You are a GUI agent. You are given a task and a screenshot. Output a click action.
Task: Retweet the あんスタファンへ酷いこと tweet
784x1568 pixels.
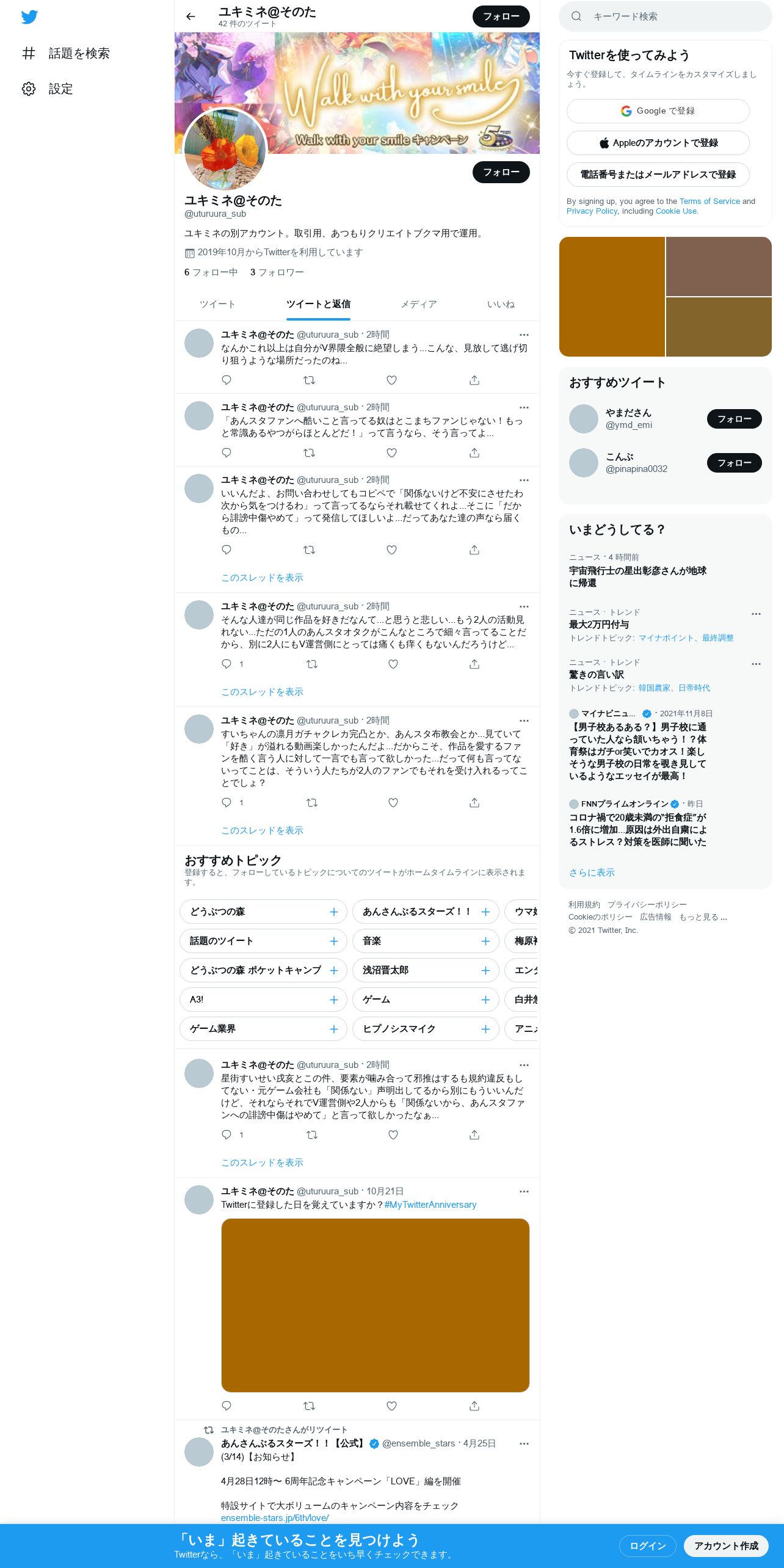pyautogui.click(x=310, y=452)
